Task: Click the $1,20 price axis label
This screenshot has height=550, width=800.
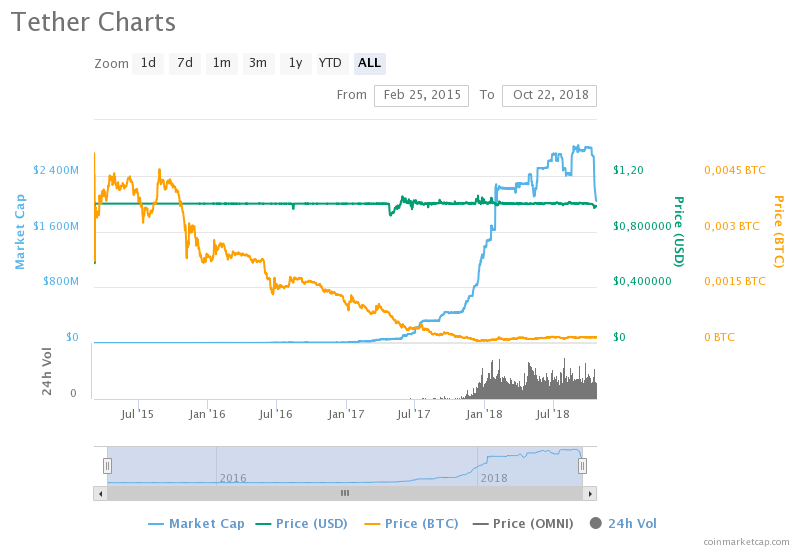Action: 628,170
